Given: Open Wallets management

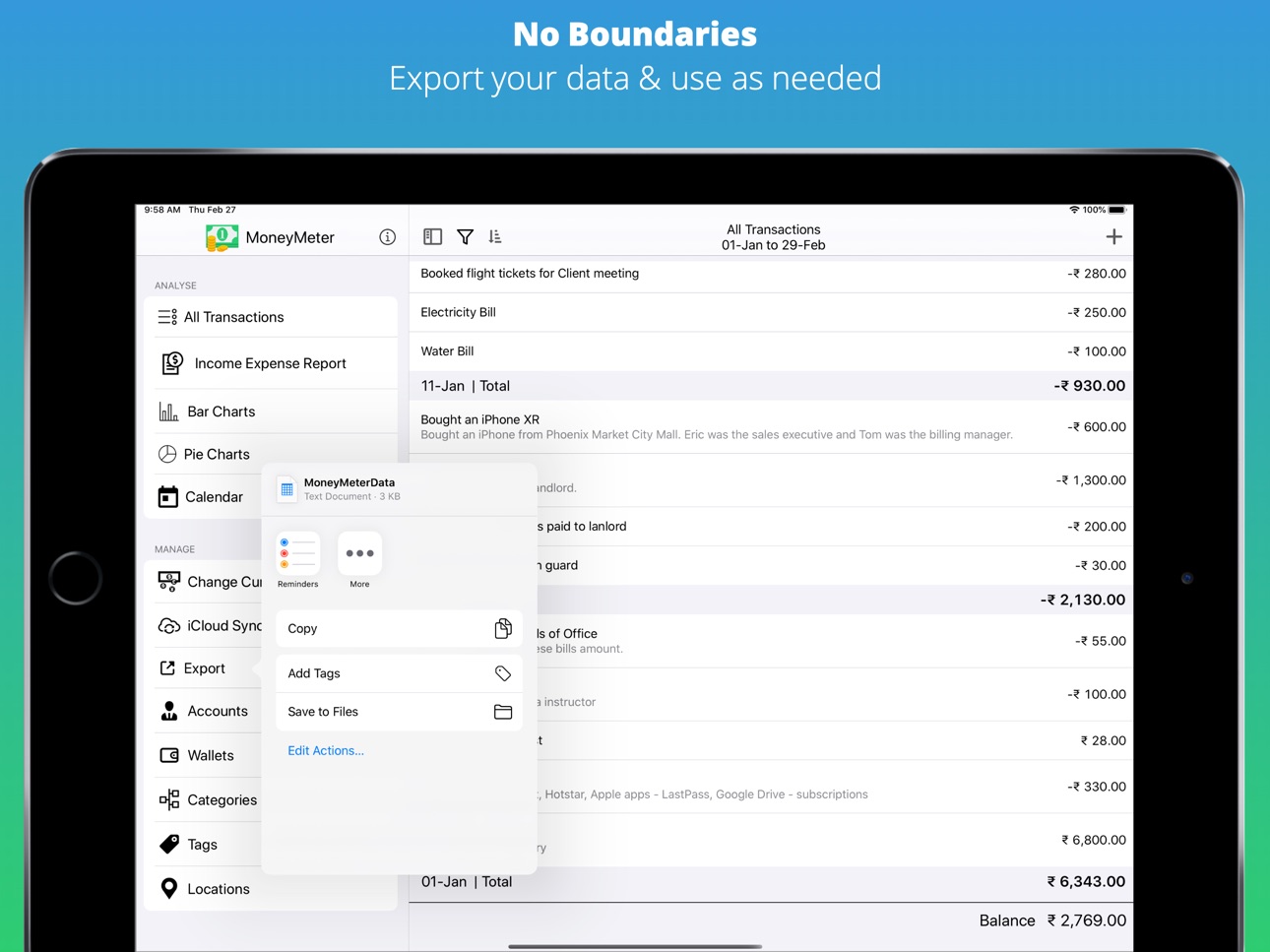Looking at the screenshot, I should coord(210,755).
